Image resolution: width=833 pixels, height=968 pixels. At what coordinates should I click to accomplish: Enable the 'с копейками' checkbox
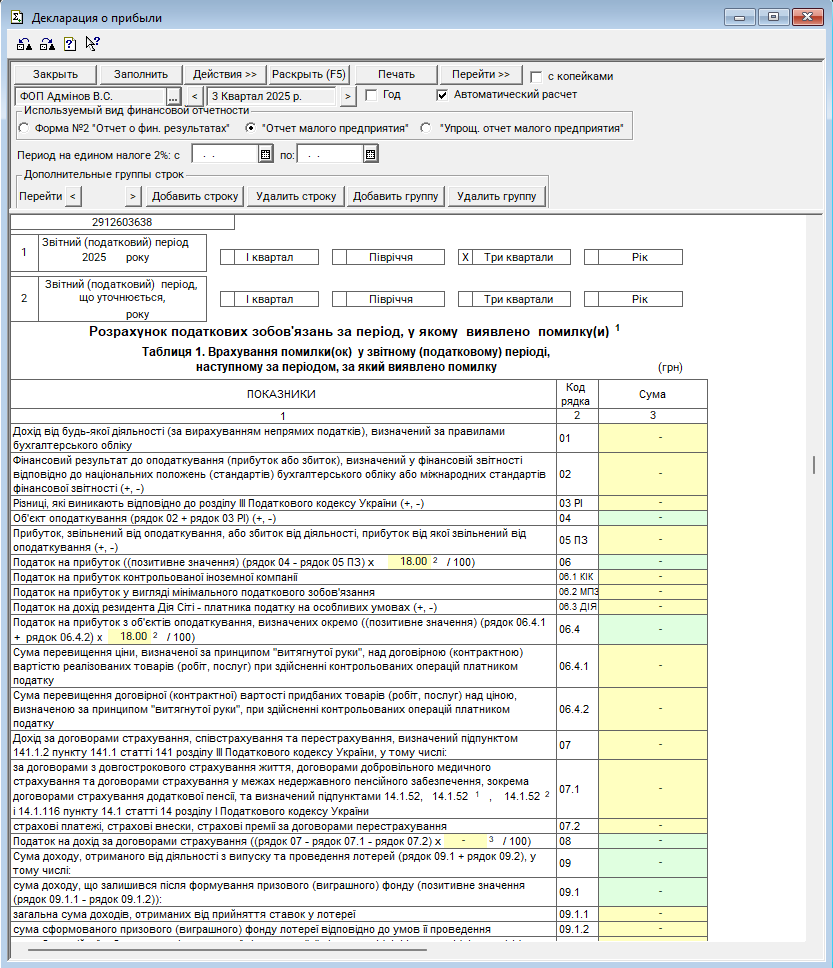(537, 76)
